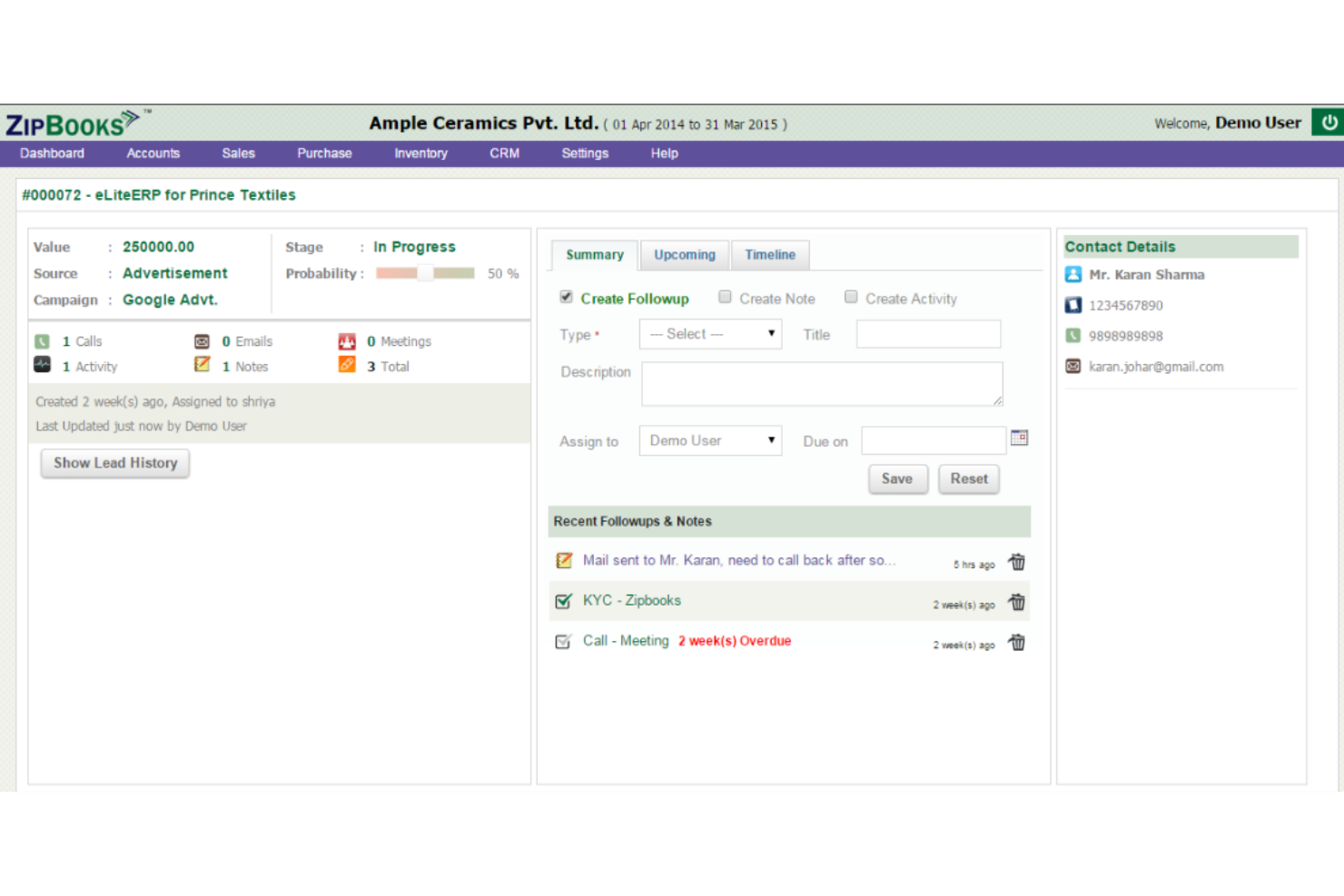Open the Call - Meeting followup
Viewport: 1344px width, 896px height.
tap(626, 641)
